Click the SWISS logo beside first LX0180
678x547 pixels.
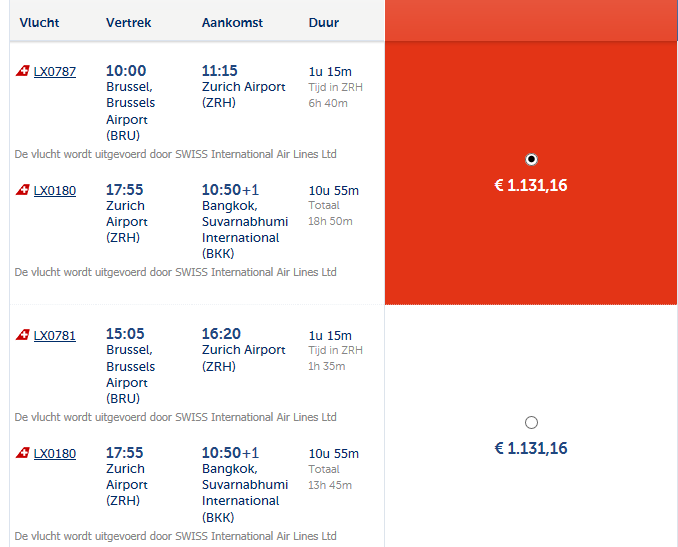pos(23,190)
